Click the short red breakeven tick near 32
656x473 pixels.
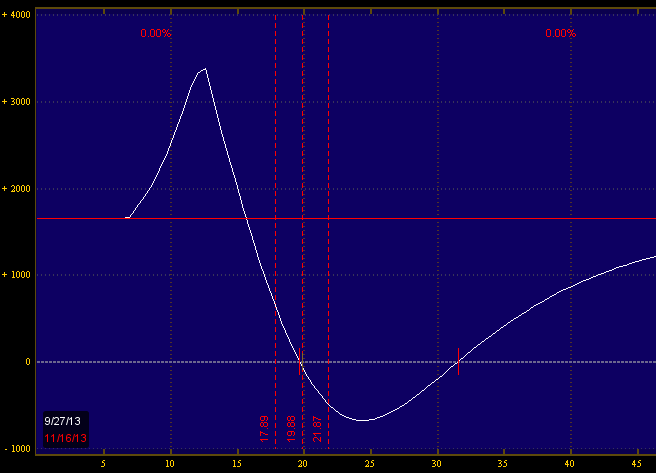tap(458, 361)
